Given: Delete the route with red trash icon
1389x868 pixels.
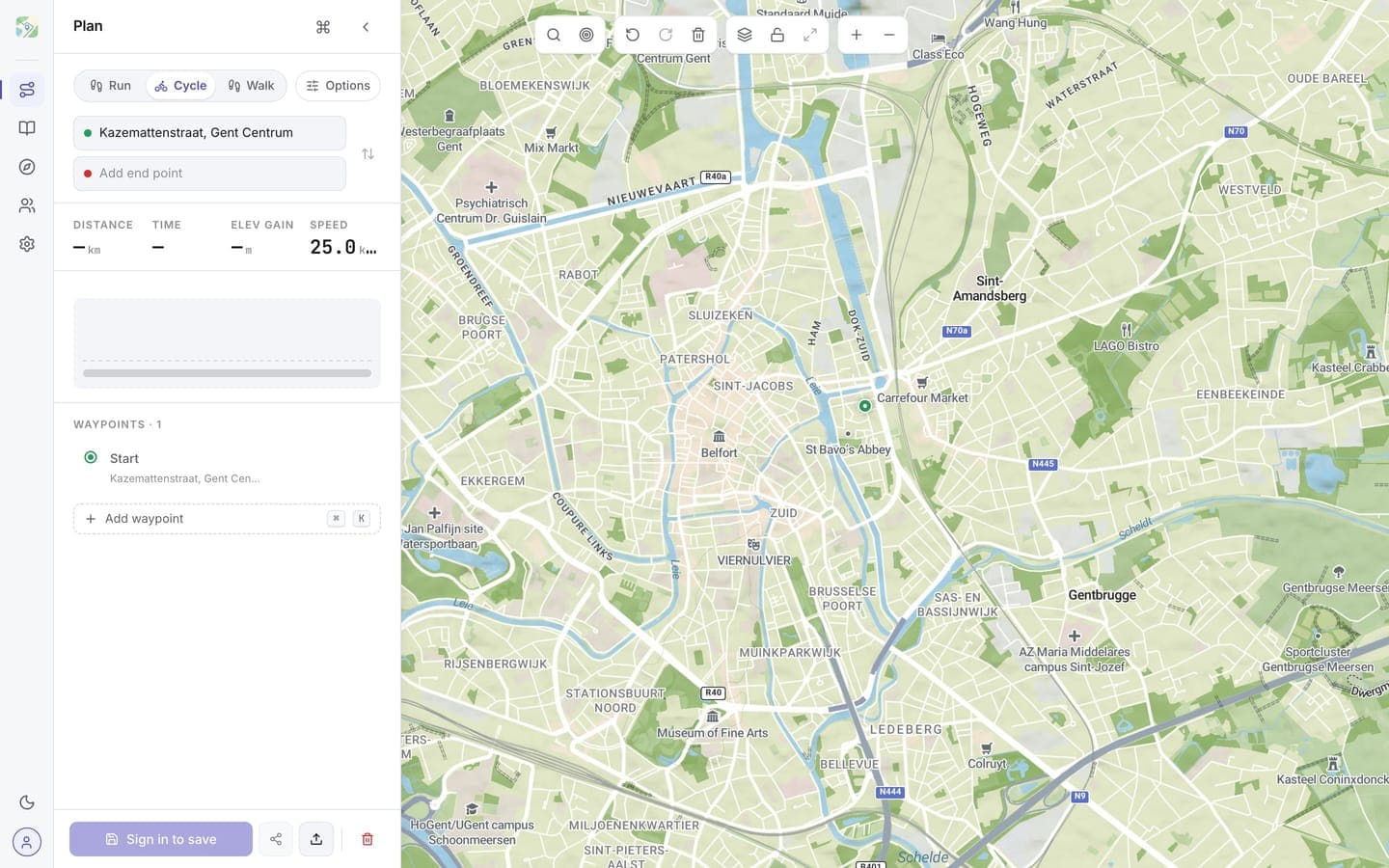Looking at the screenshot, I should tap(368, 839).
